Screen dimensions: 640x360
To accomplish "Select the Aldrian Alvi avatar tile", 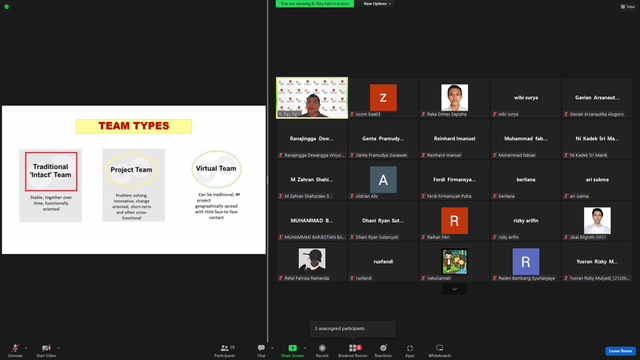I will click(x=383, y=180).
